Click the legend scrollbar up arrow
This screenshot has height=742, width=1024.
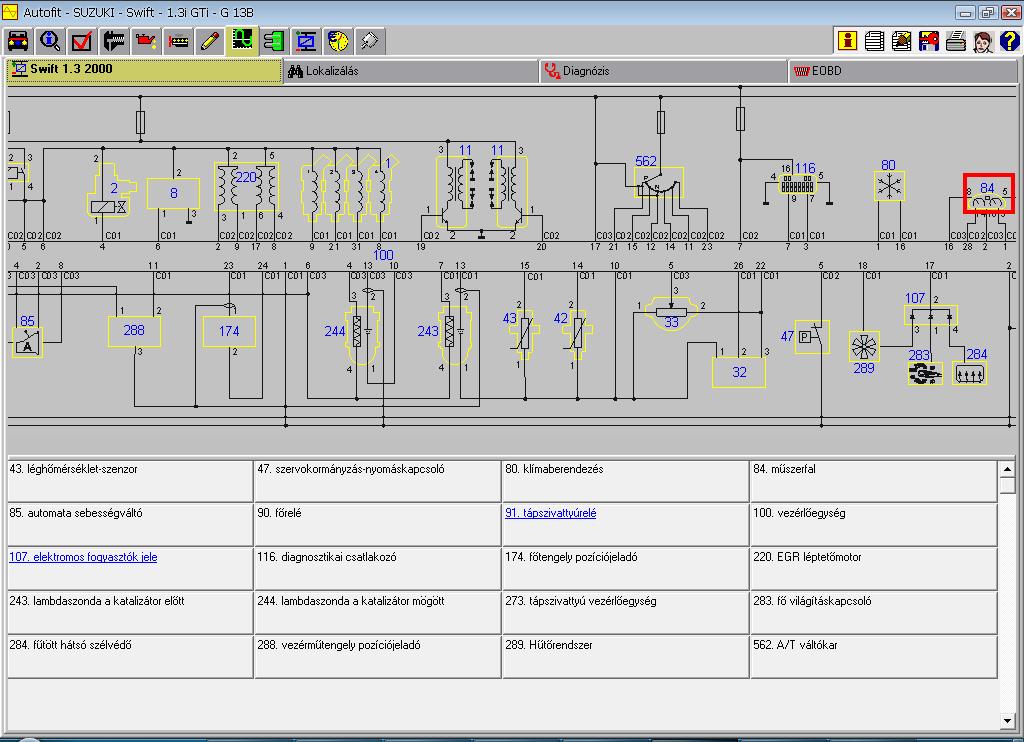(x=1007, y=469)
